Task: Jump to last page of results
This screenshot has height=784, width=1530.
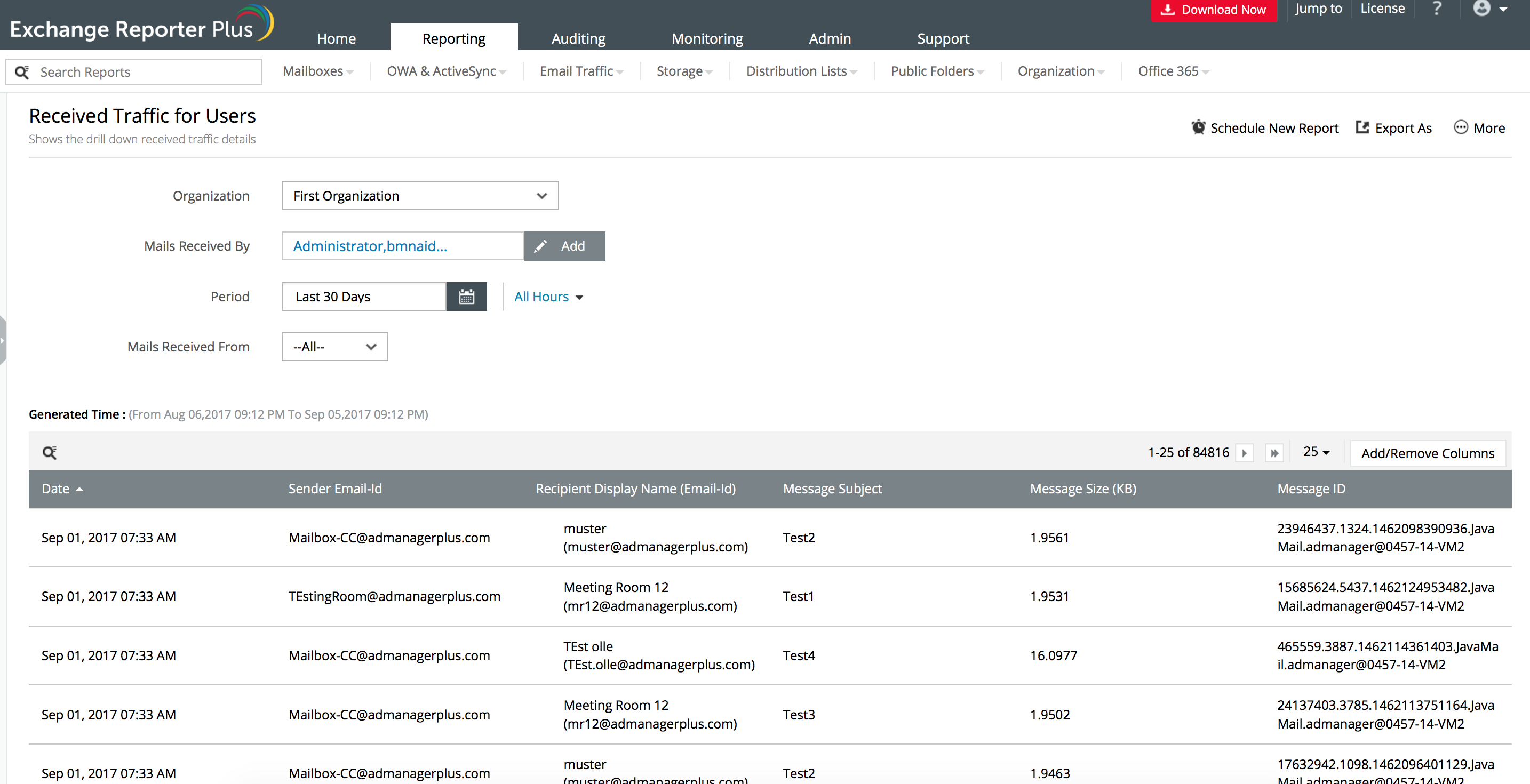Action: [x=1274, y=453]
